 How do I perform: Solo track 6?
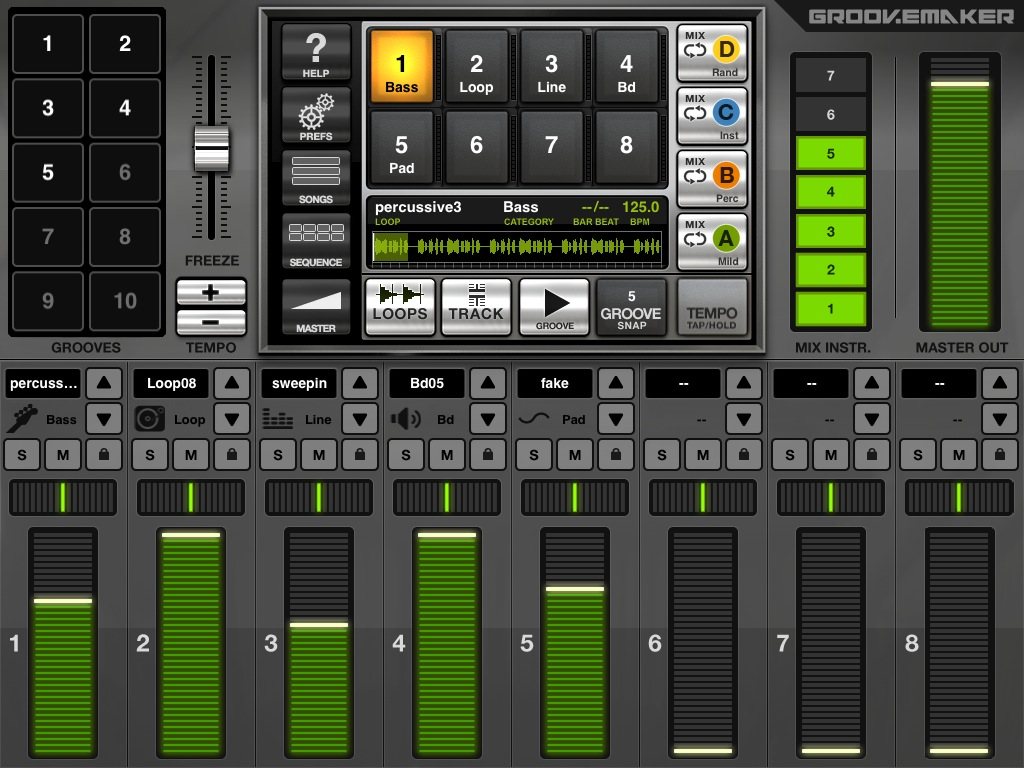662,455
